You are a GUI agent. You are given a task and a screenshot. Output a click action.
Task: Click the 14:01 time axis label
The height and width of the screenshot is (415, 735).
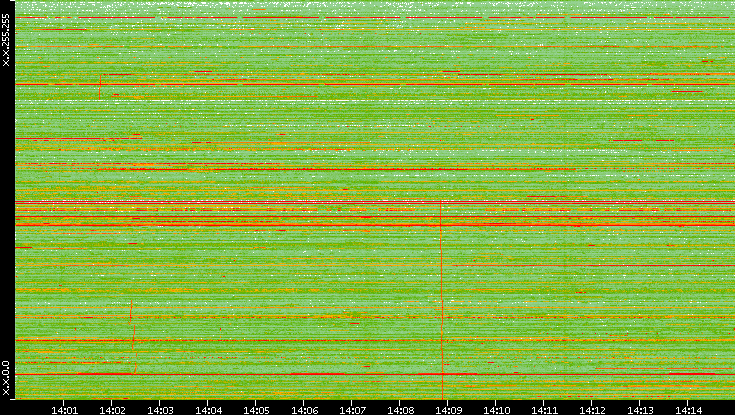(65, 409)
